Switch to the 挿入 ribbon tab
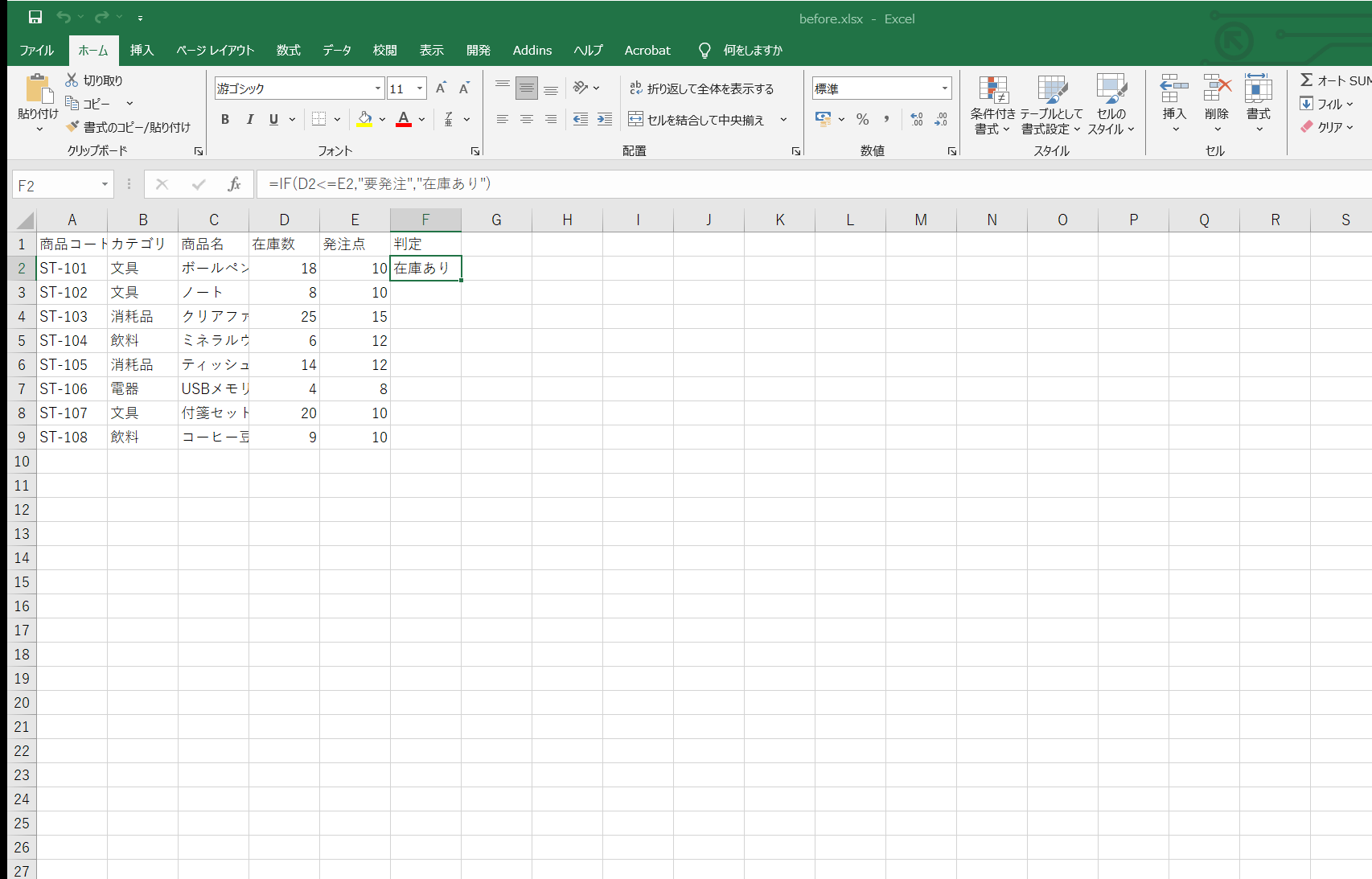1372x879 pixels. point(142,50)
